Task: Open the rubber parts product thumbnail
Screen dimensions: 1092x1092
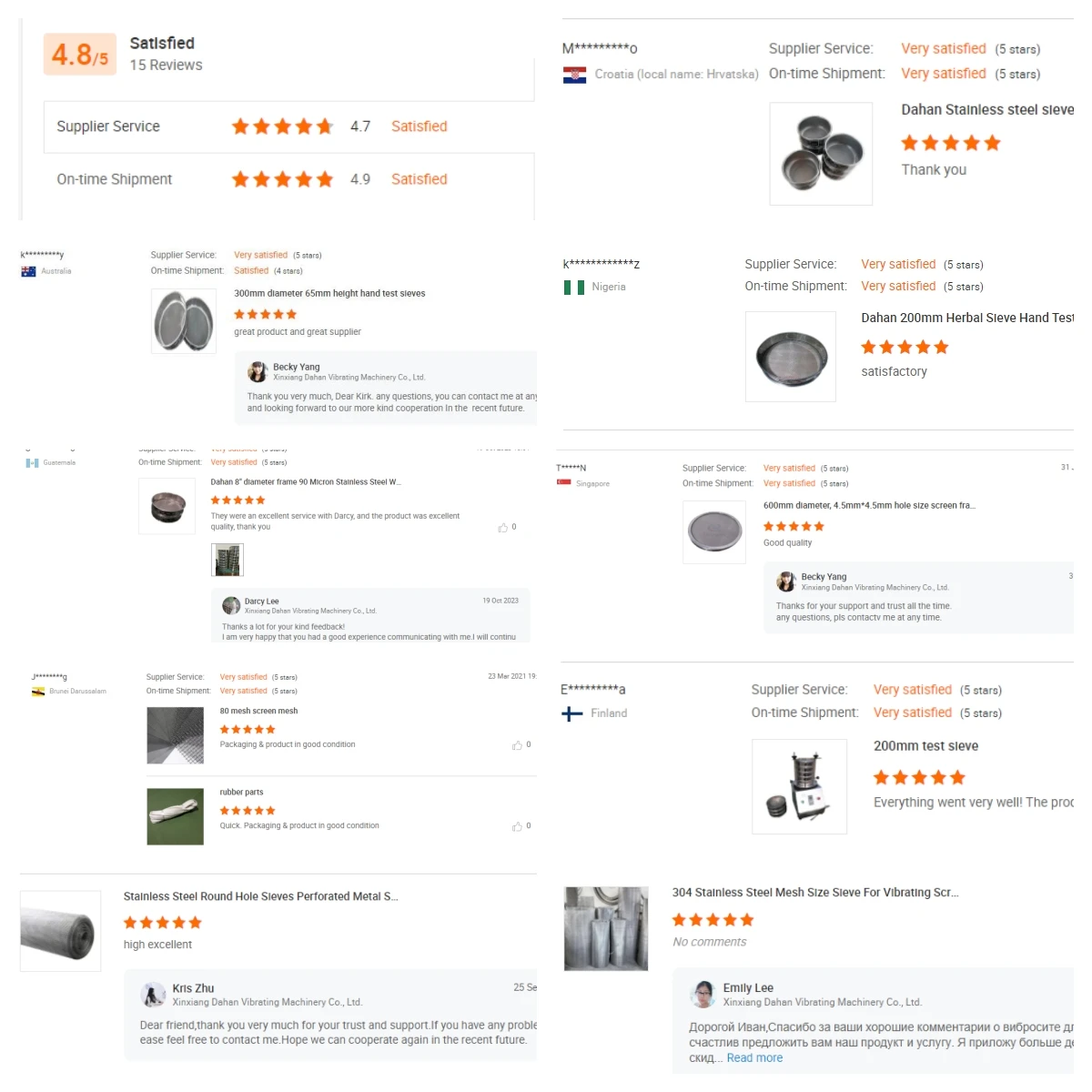Action: (x=175, y=816)
